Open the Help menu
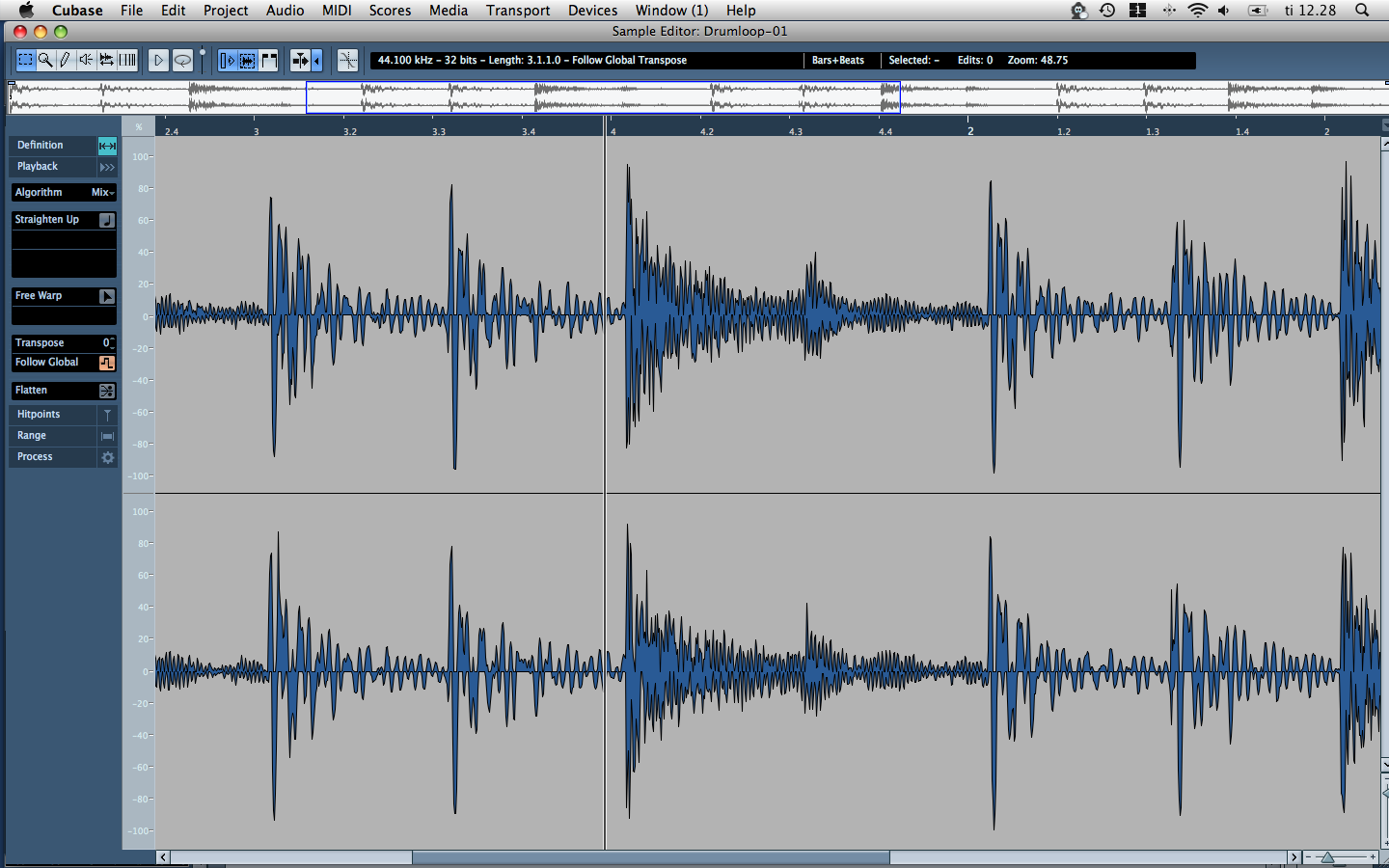 point(741,11)
